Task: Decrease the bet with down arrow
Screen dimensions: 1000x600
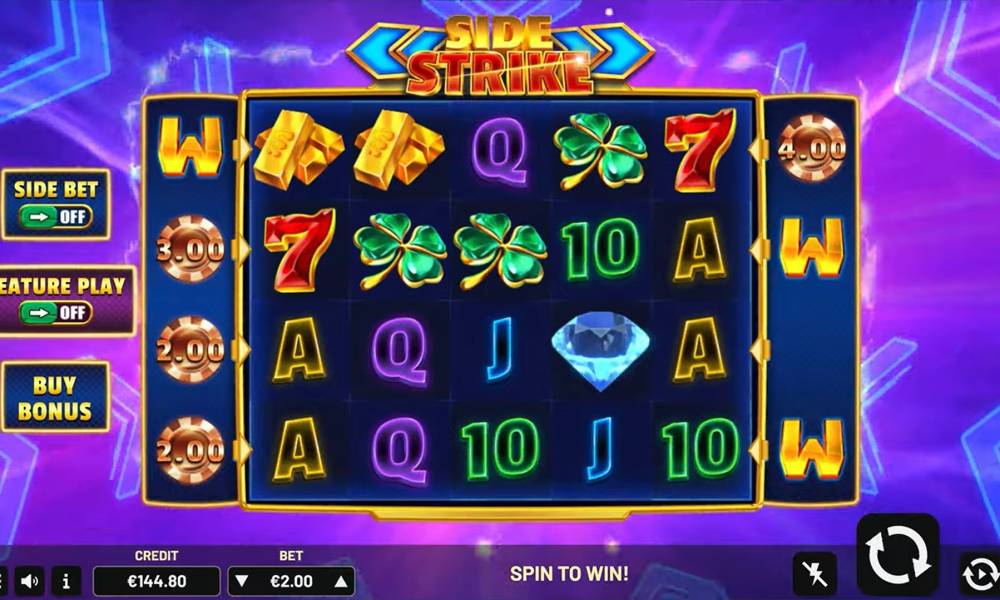Action: click(241, 581)
